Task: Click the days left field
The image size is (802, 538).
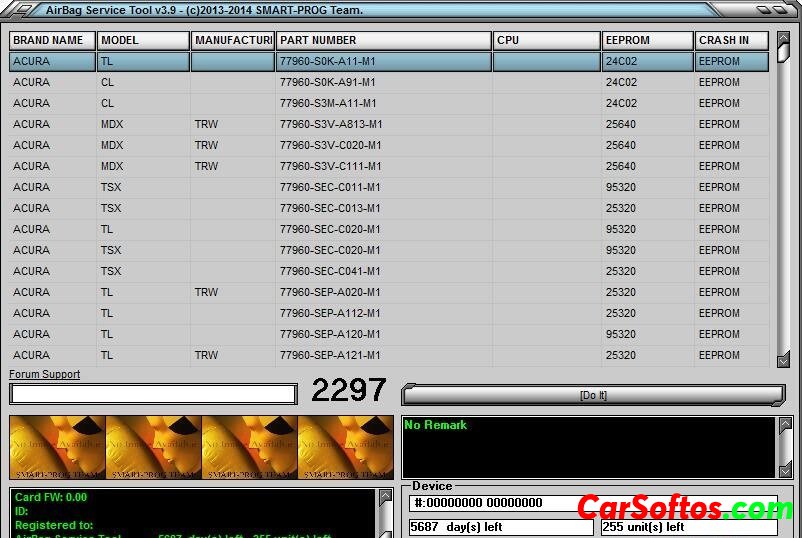Action: tap(500, 527)
